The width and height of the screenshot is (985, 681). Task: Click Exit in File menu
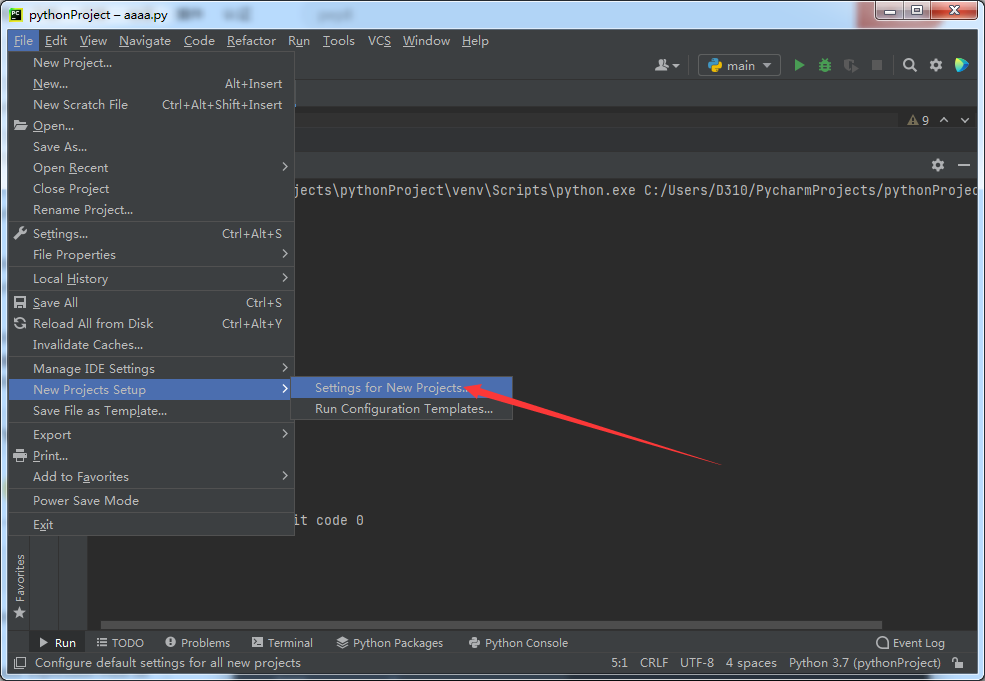[x=151, y=525]
